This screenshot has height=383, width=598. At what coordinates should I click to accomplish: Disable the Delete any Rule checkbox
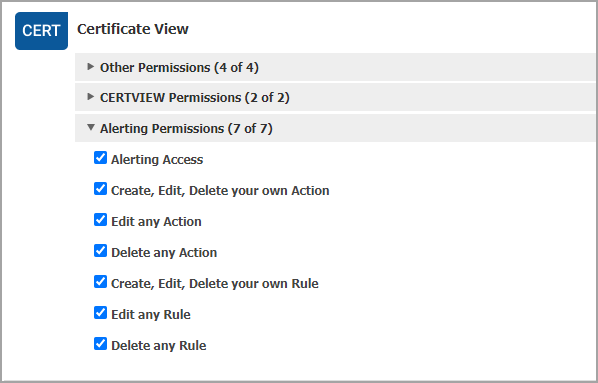[100, 344]
